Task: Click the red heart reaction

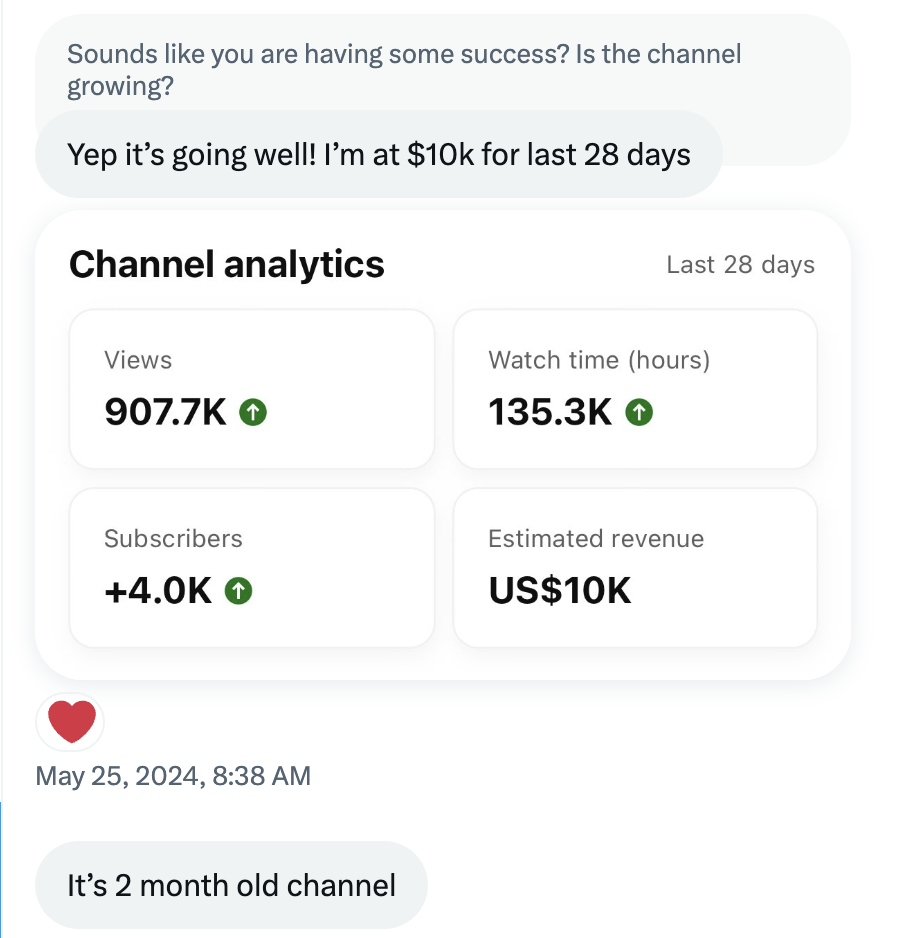Action: tap(71, 722)
